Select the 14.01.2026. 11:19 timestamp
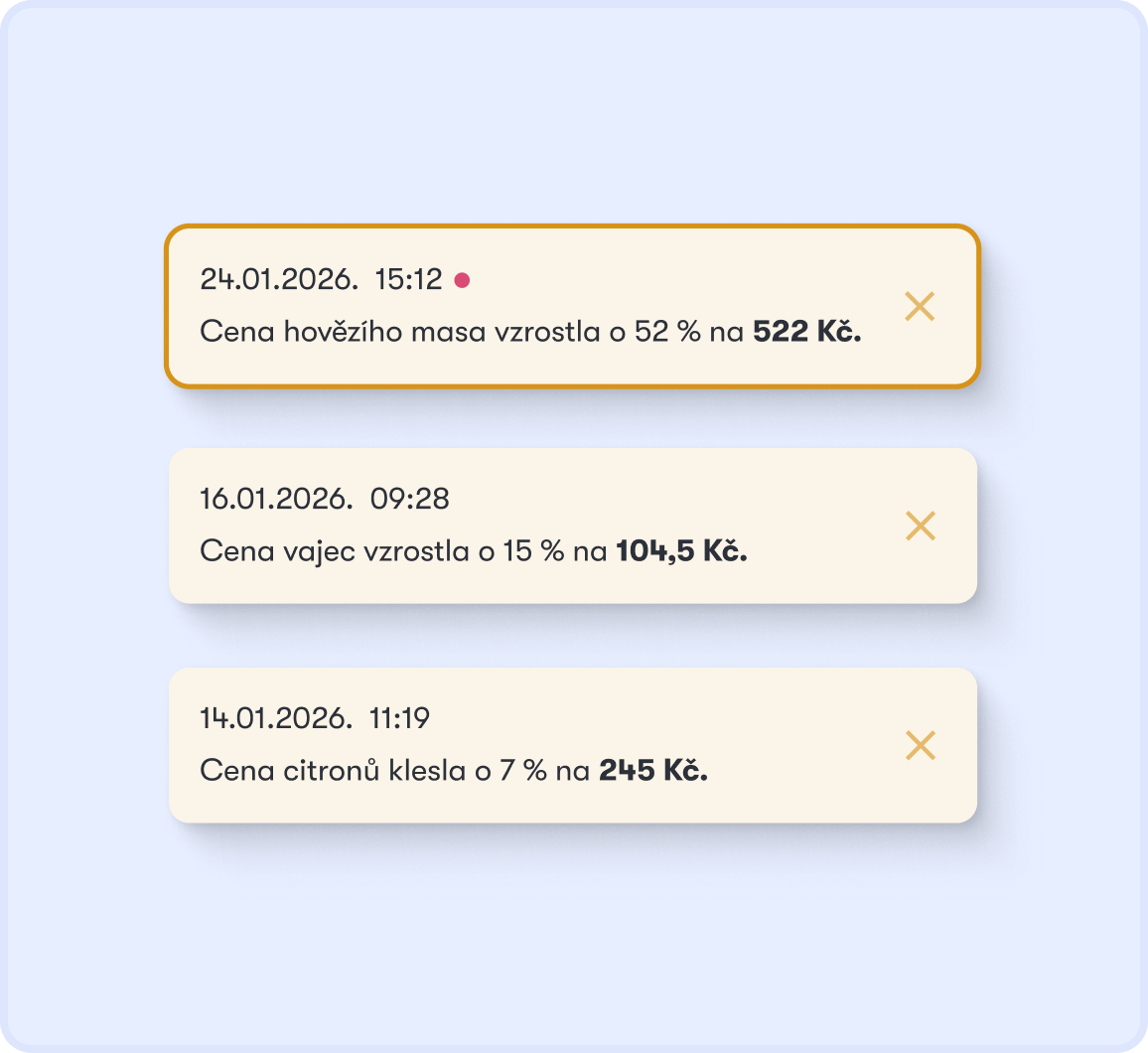The height and width of the screenshot is (1053, 1148). pos(315,717)
